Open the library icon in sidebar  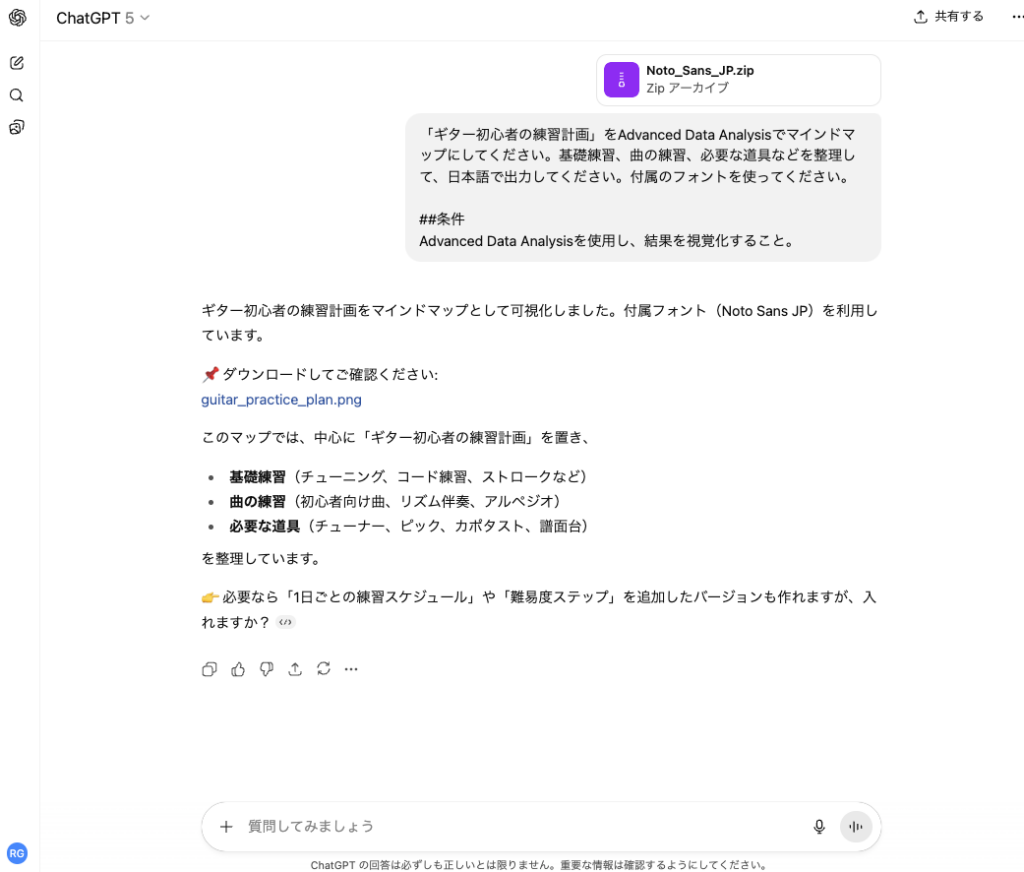click(x=17, y=127)
